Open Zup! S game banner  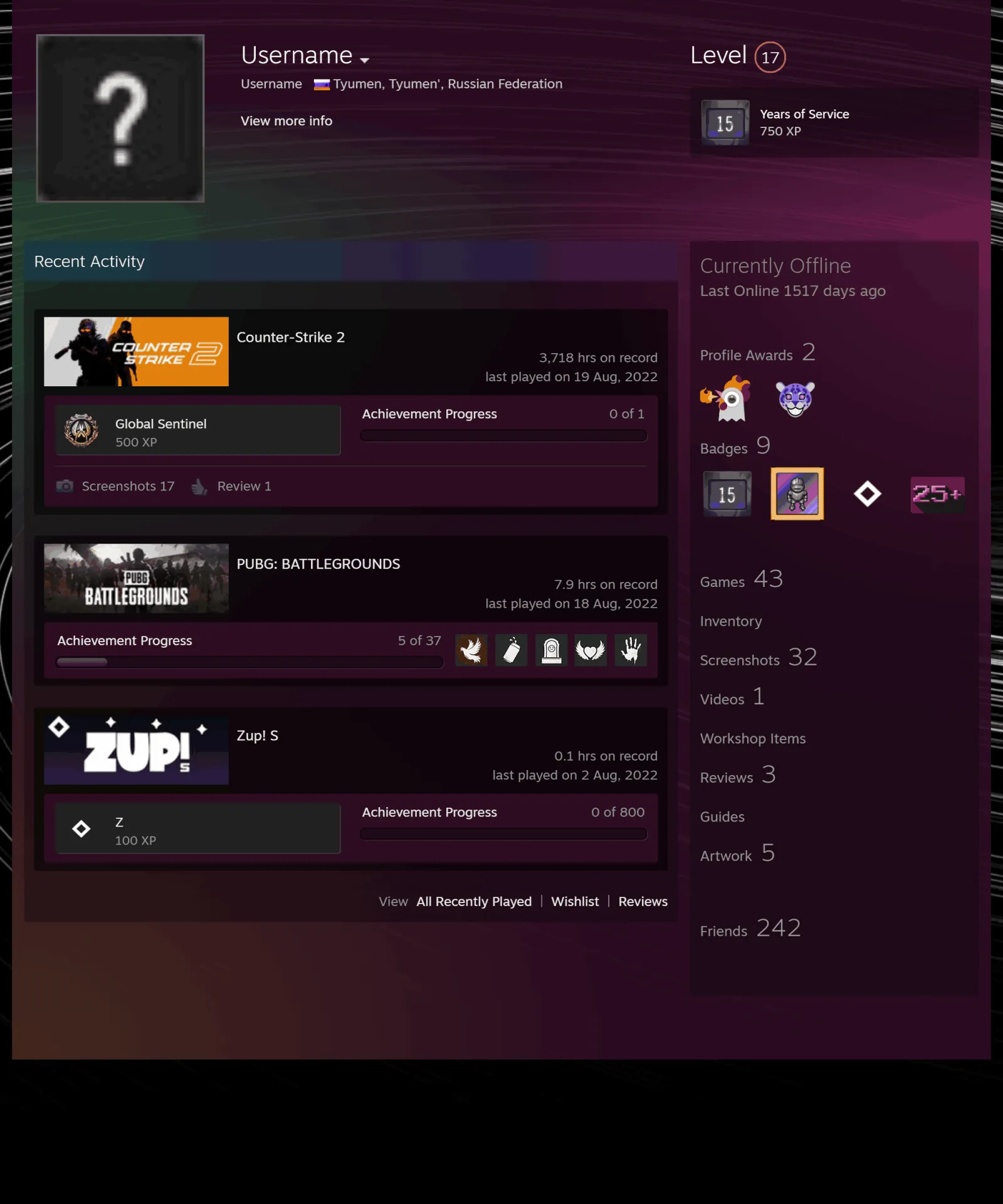click(136, 750)
